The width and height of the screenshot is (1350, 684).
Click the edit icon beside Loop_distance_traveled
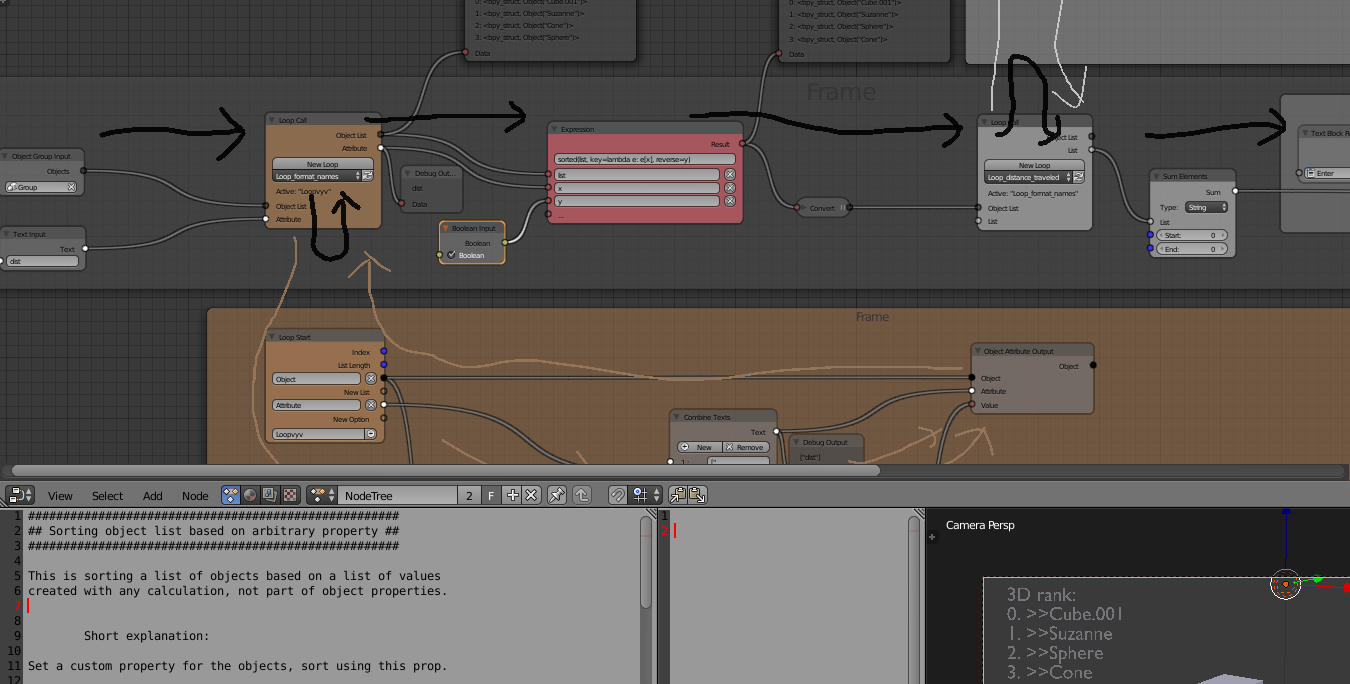coord(1079,177)
